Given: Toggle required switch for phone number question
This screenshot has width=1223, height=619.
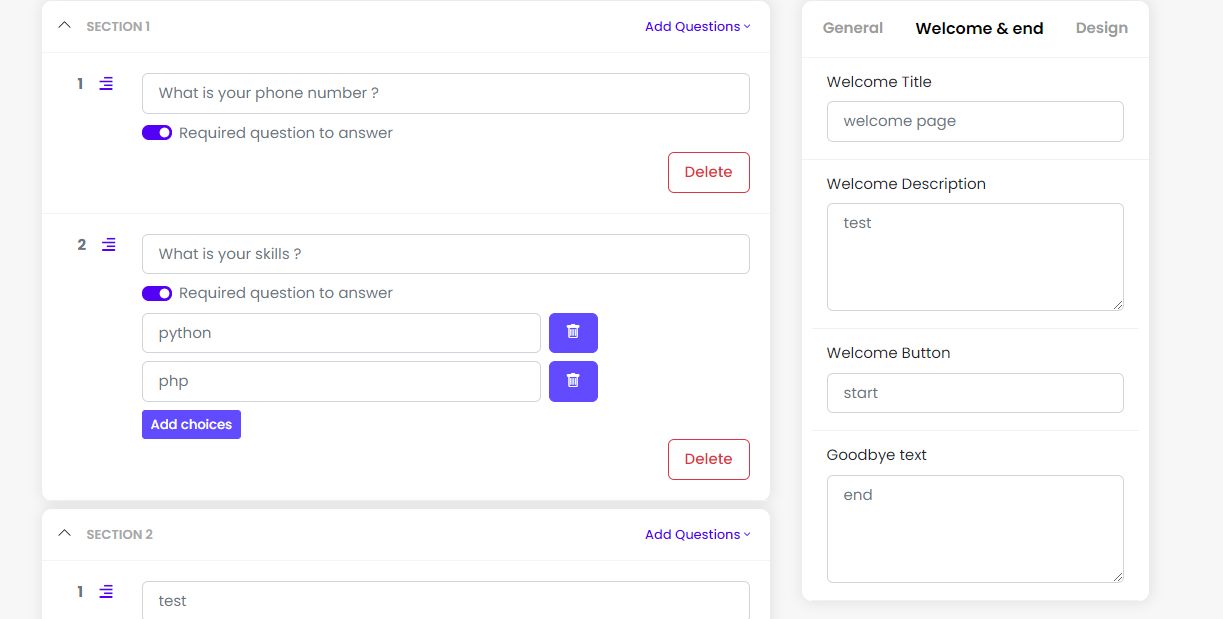Looking at the screenshot, I should click(x=157, y=133).
